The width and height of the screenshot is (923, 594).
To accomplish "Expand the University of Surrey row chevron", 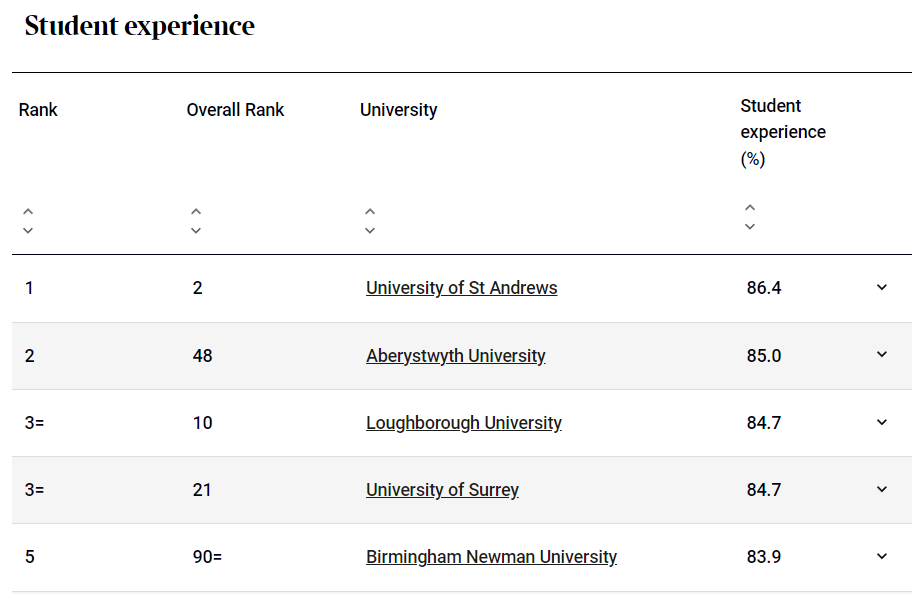I will pos(882,489).
